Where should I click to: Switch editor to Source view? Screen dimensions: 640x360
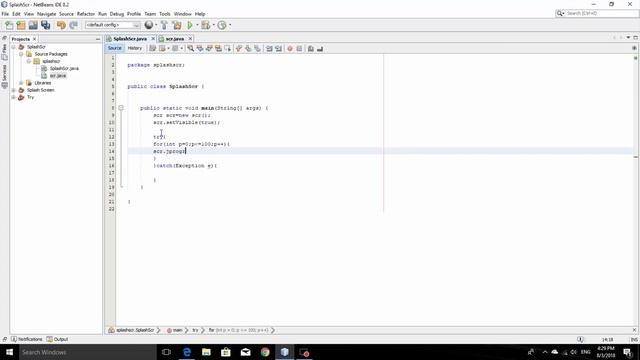click(114, 48)
